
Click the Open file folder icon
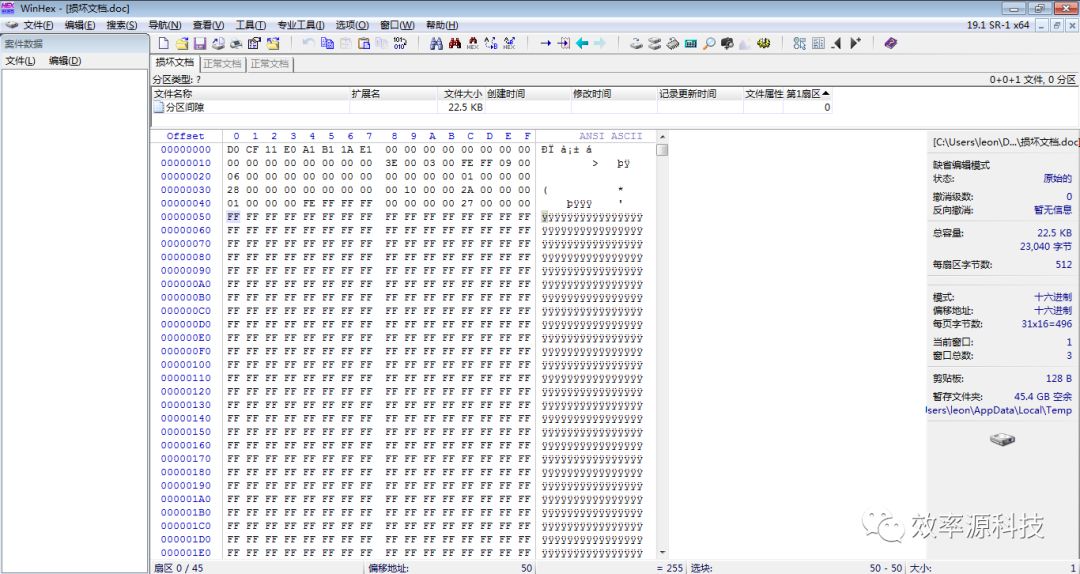pos(182,43)
